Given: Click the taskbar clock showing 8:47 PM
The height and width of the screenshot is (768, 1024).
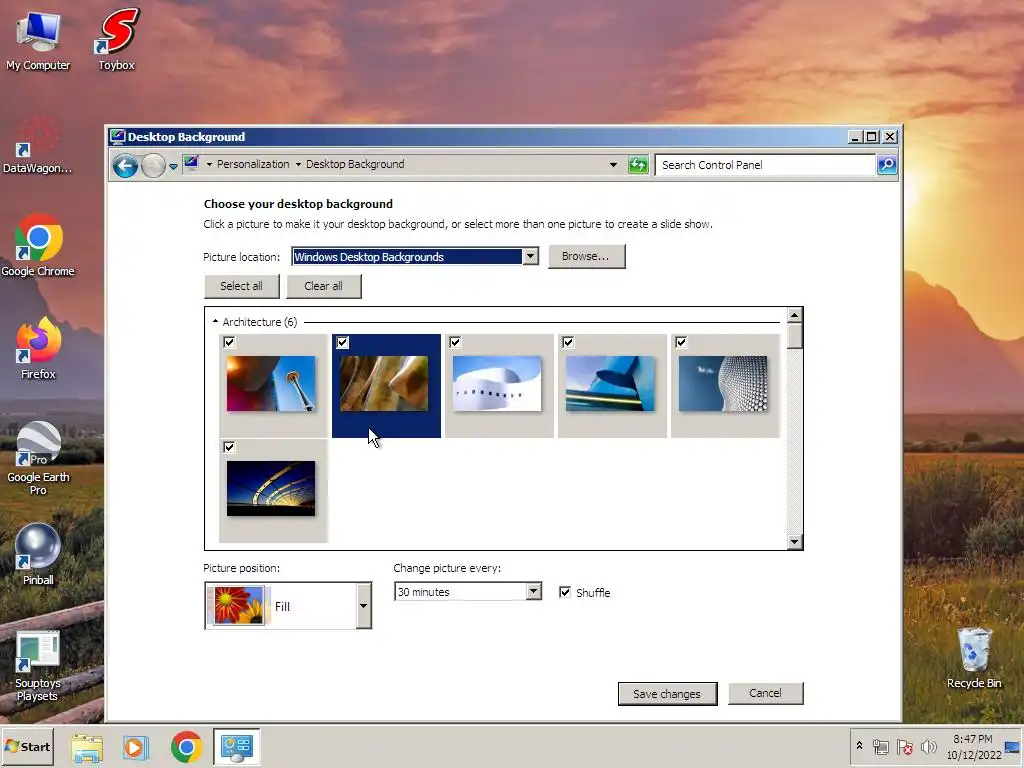Looking at the screenshot, I should tap(973, 746).
